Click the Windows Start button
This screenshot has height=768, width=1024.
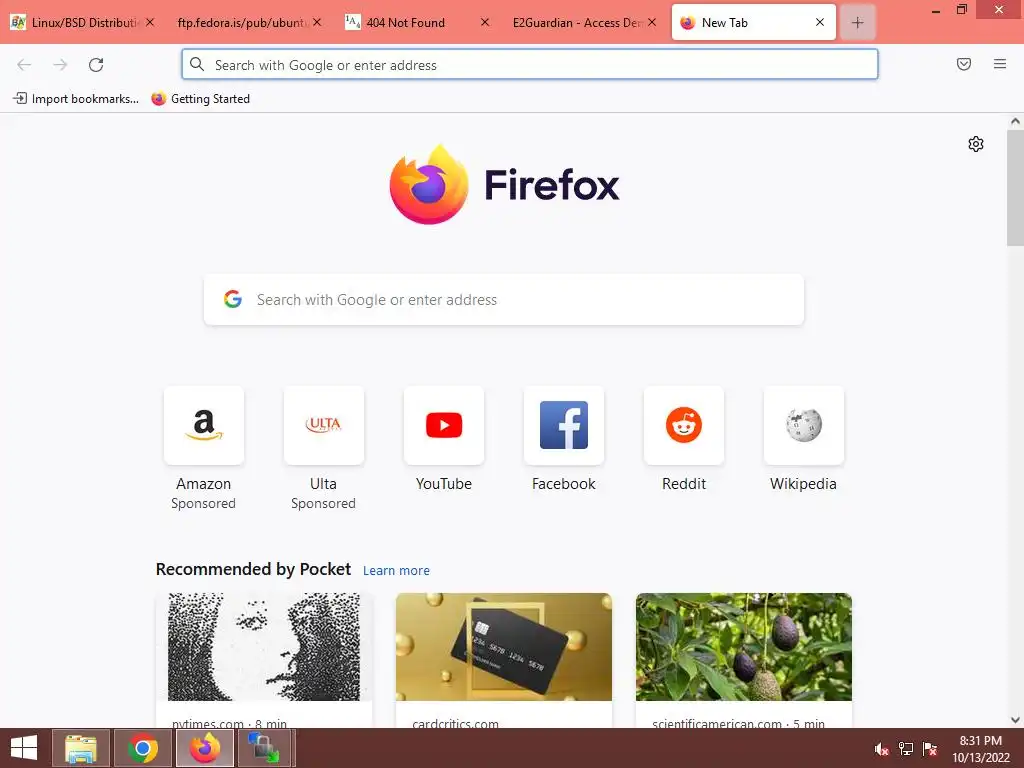click(24, 748)
